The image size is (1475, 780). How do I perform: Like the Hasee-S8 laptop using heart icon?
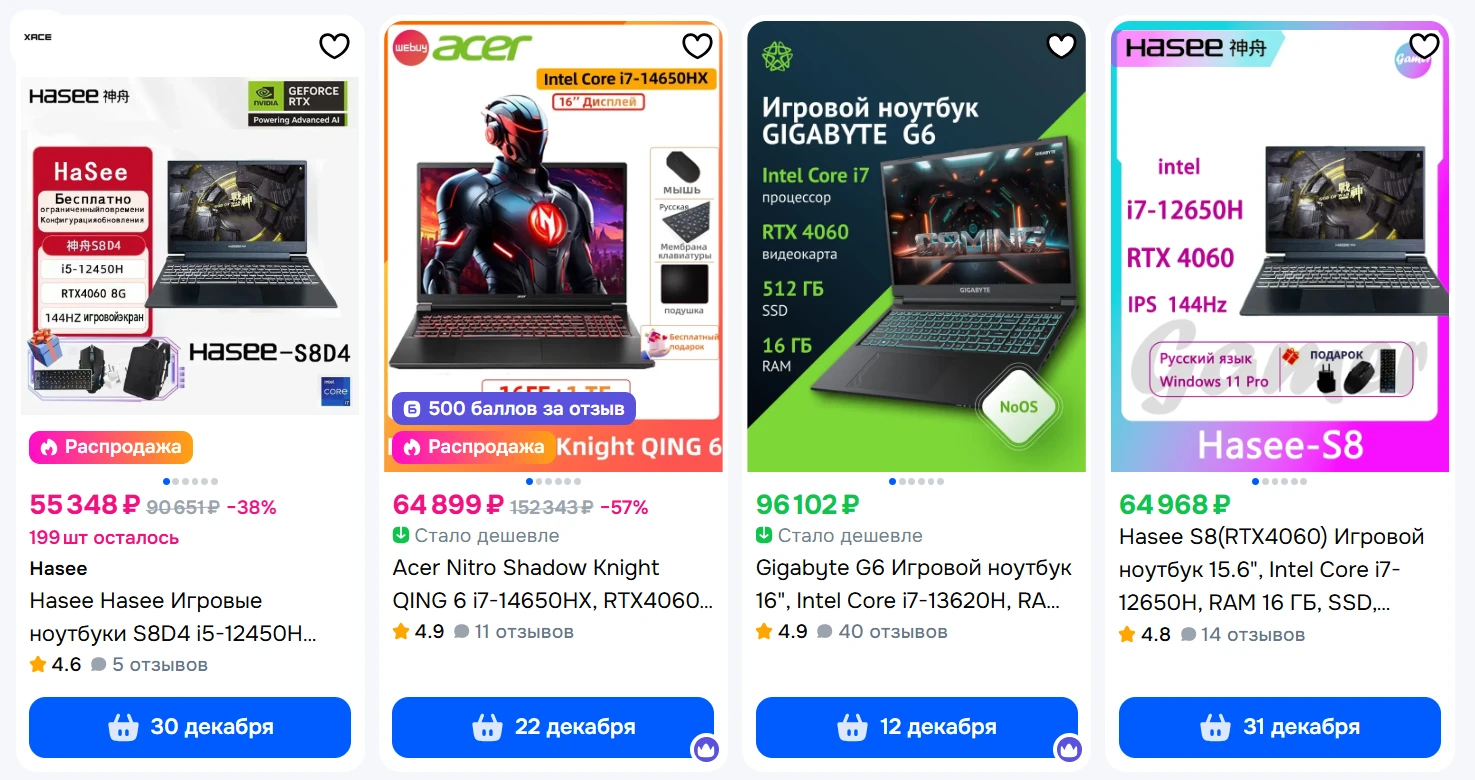1424,46
